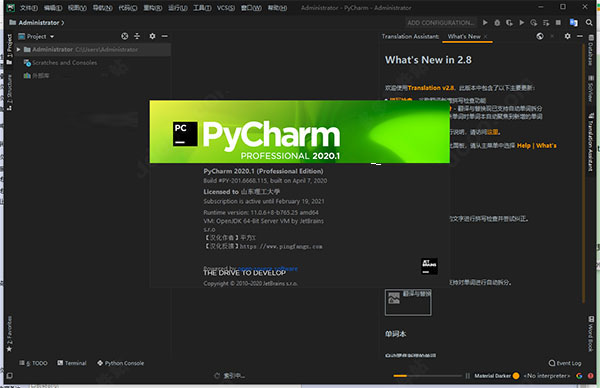Open the Database side tool window
This screenshot has width=600, height=388.
(x=591, y=51)
